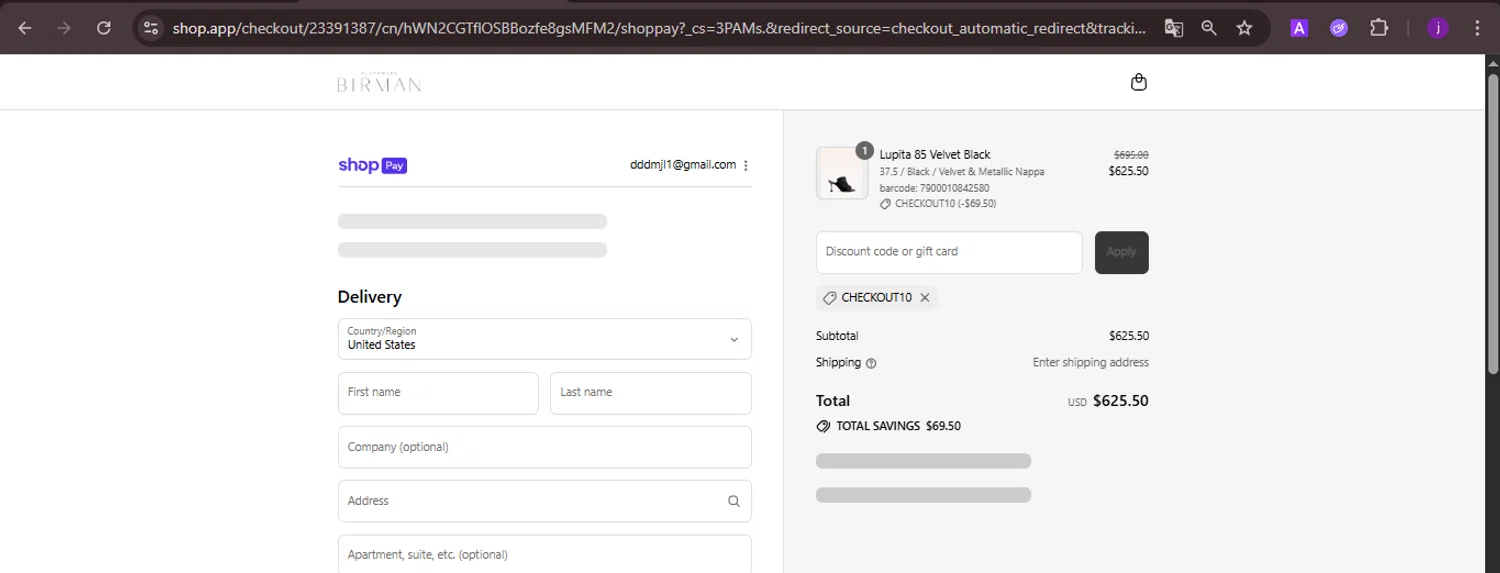Click the browser URL address bar
The width and height of the screenshot is (1500, 573).
coord(659,28)
